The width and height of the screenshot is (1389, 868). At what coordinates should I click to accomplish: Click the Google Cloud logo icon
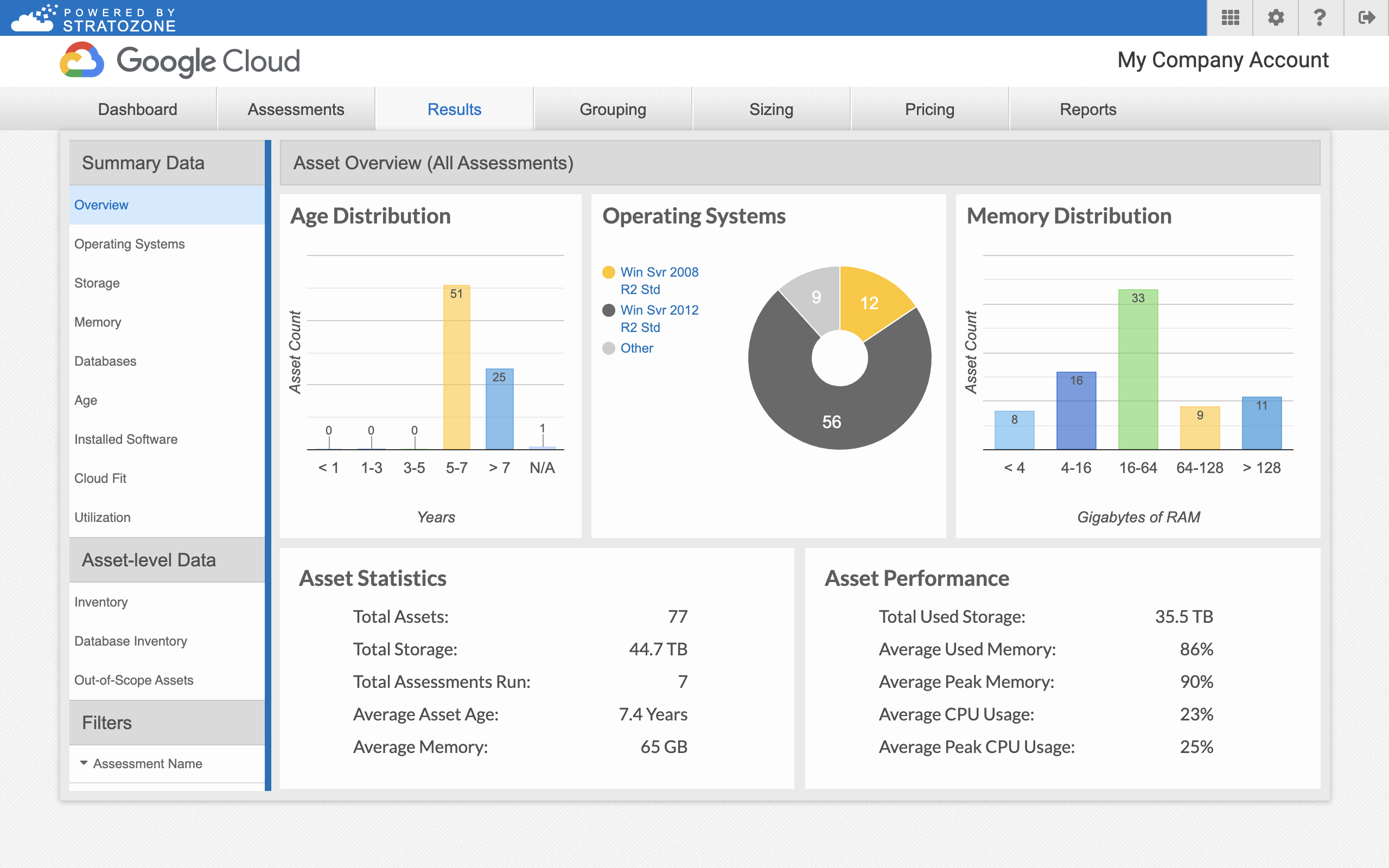[82, 62]
